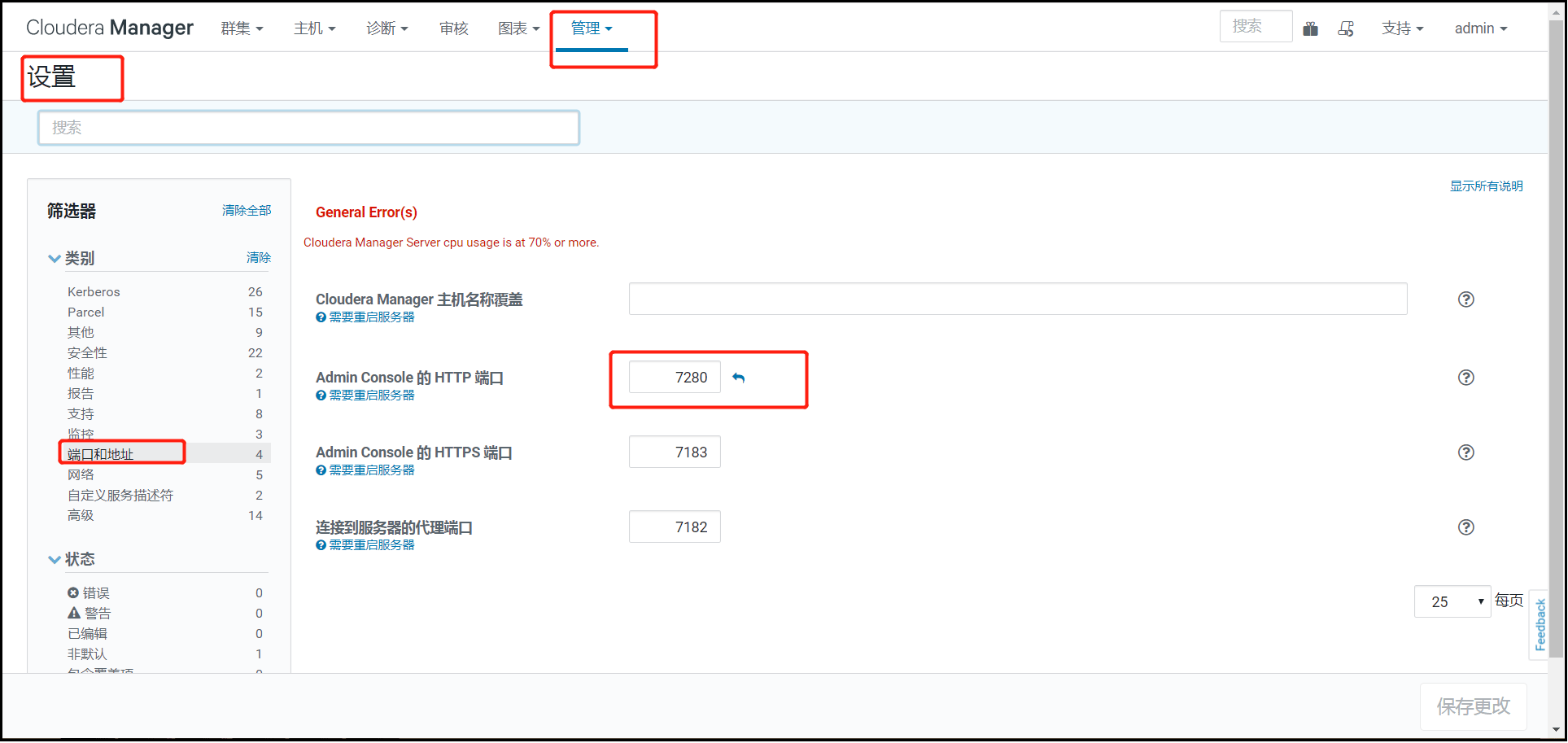Filter by 高级 category
1568x743 pixels.
[x=165, y=516]
